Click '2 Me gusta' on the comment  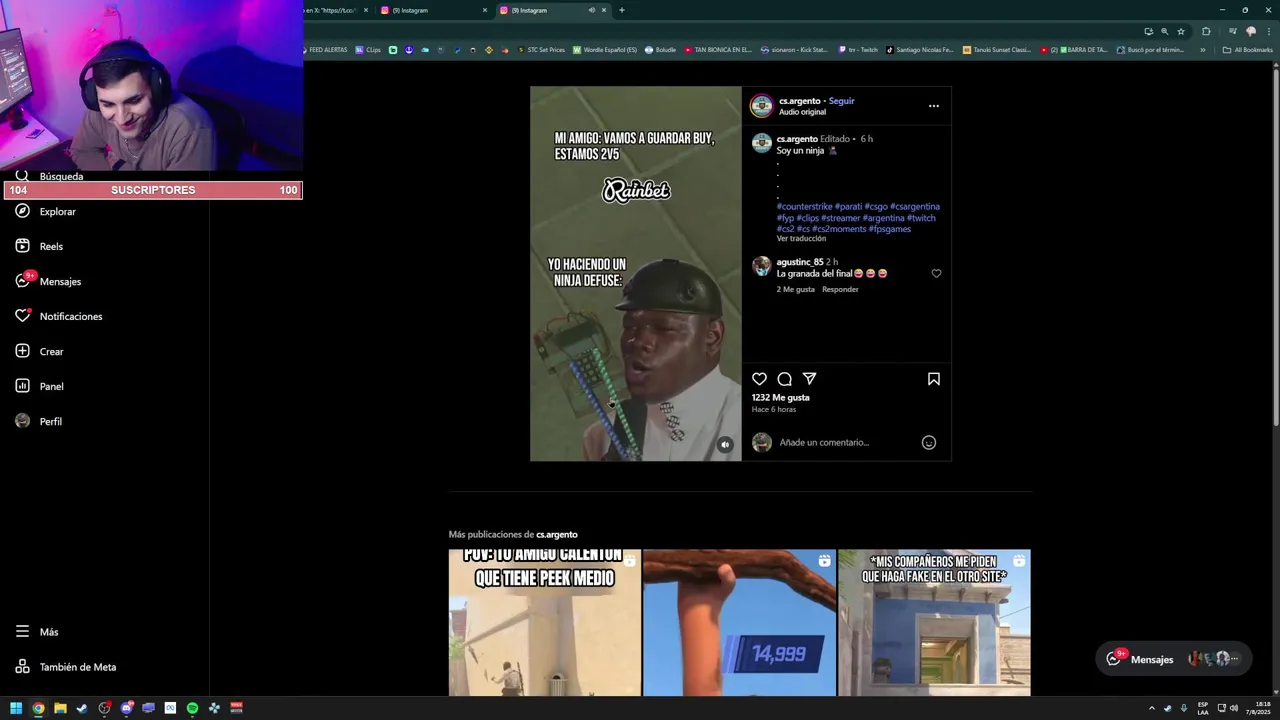[x=796, y=289]
